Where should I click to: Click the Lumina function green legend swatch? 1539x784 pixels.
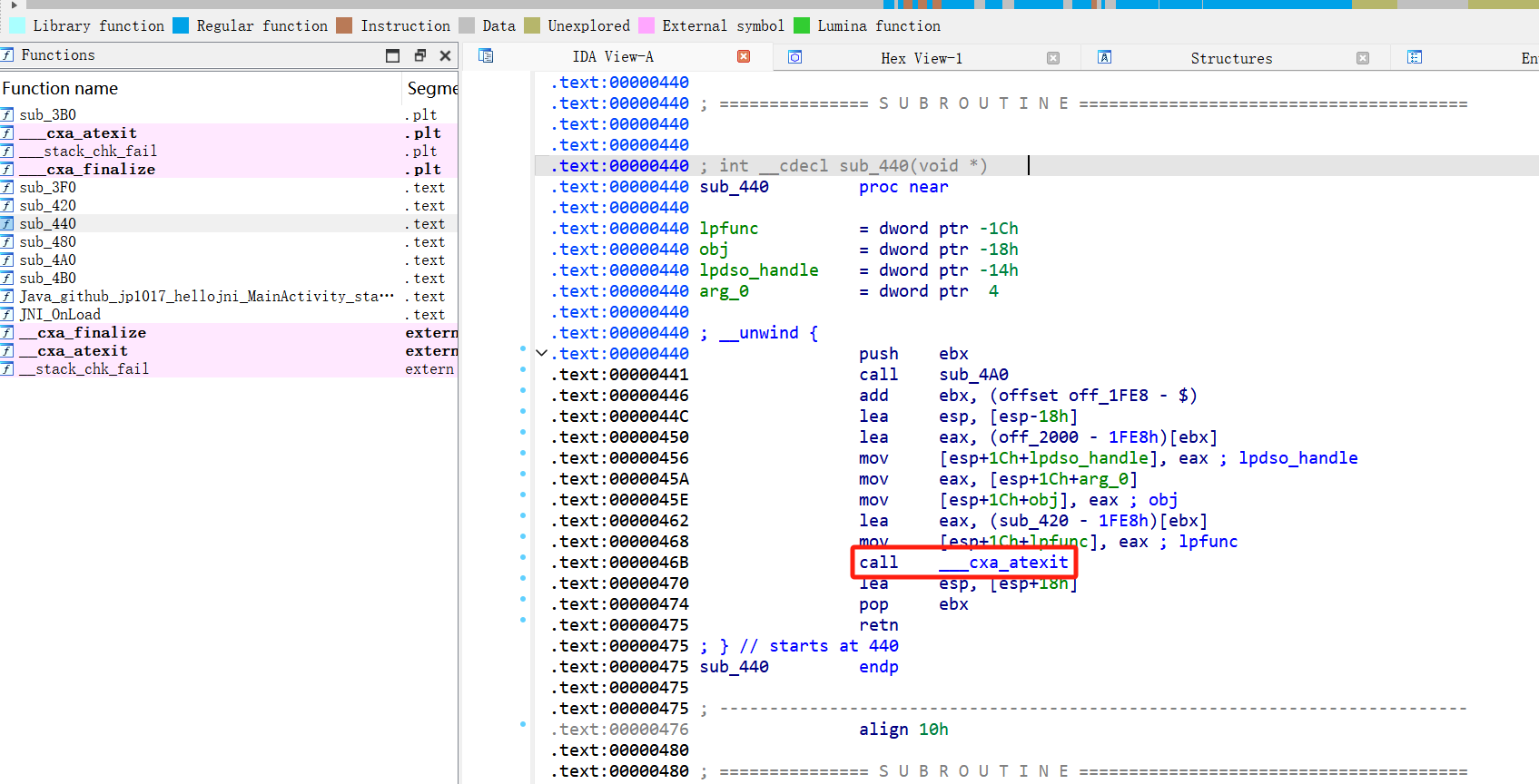point(802,25)
